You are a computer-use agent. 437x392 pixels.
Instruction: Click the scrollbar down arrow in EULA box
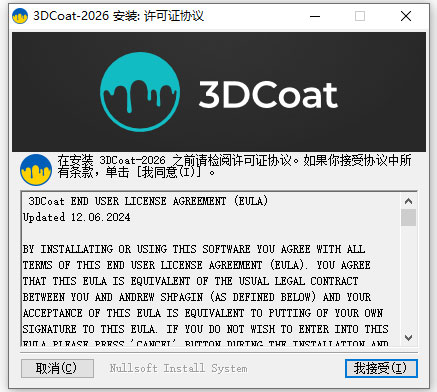(408, 337)
